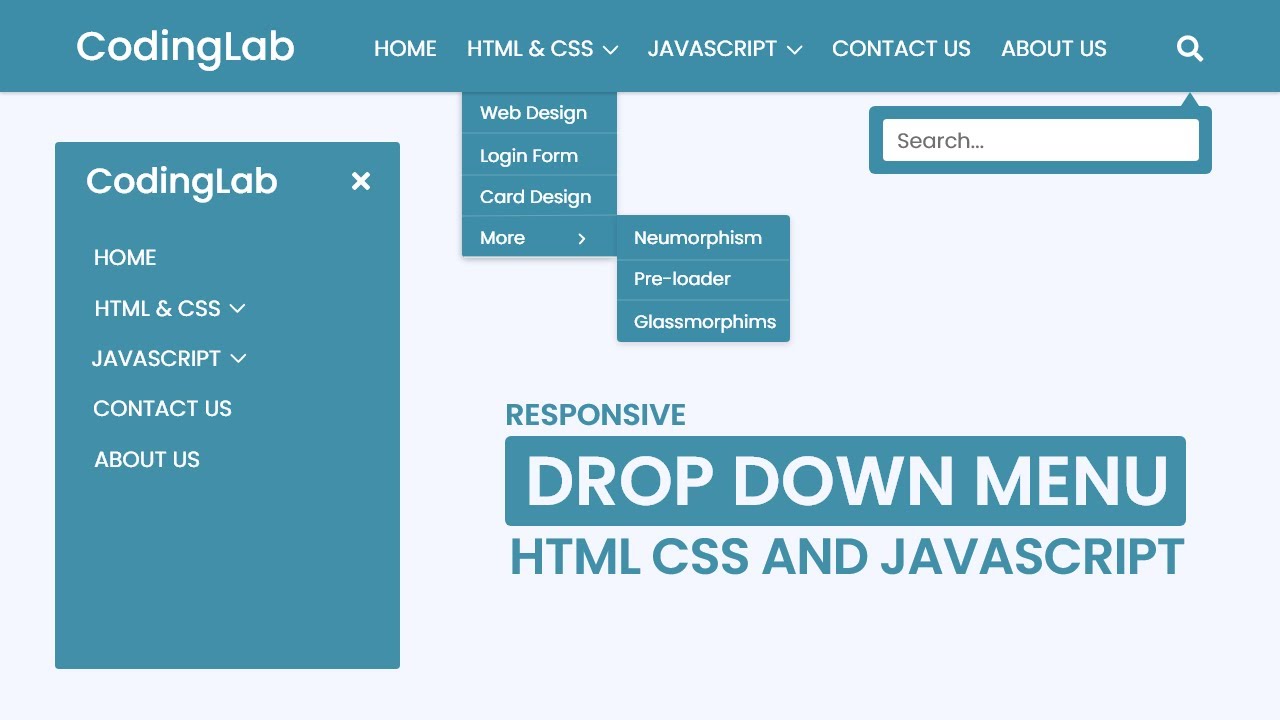This screenshot has width=1280, height=720.
Task: Expand JAVASCRIPT chevron in sidebar
Action: coord(238,358)
